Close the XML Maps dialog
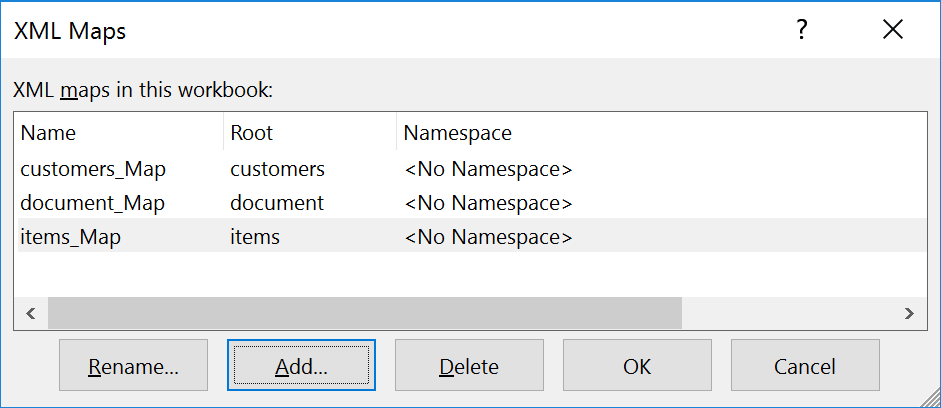This screenshot has height=408, width=941. (892, 31)
